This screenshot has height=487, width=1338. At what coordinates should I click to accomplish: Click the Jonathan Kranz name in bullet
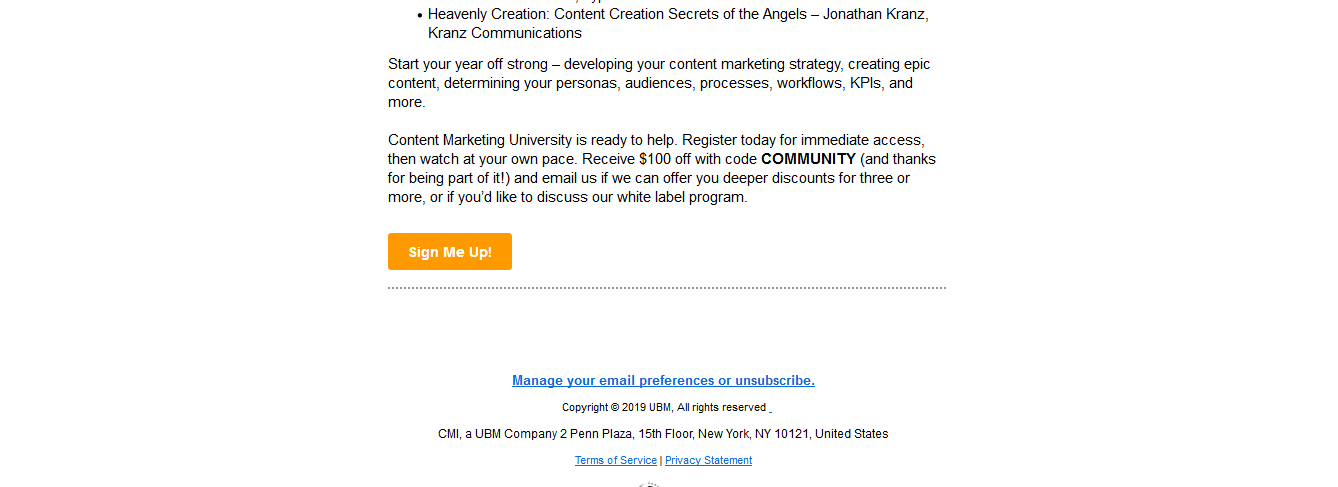[x=876, y=14]
